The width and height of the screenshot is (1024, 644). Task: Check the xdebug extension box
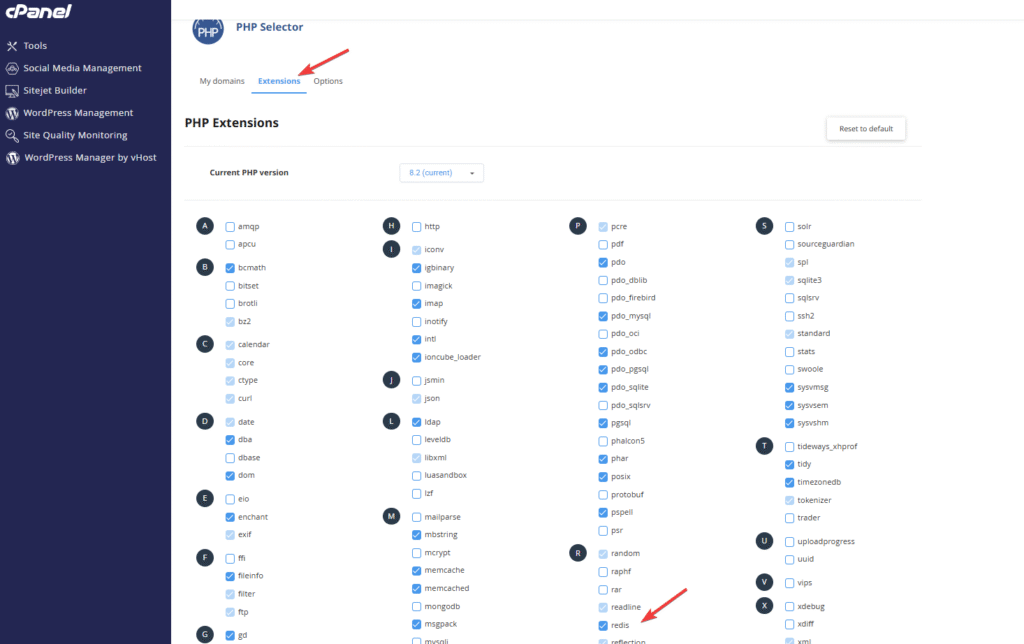tap(790, 607)
